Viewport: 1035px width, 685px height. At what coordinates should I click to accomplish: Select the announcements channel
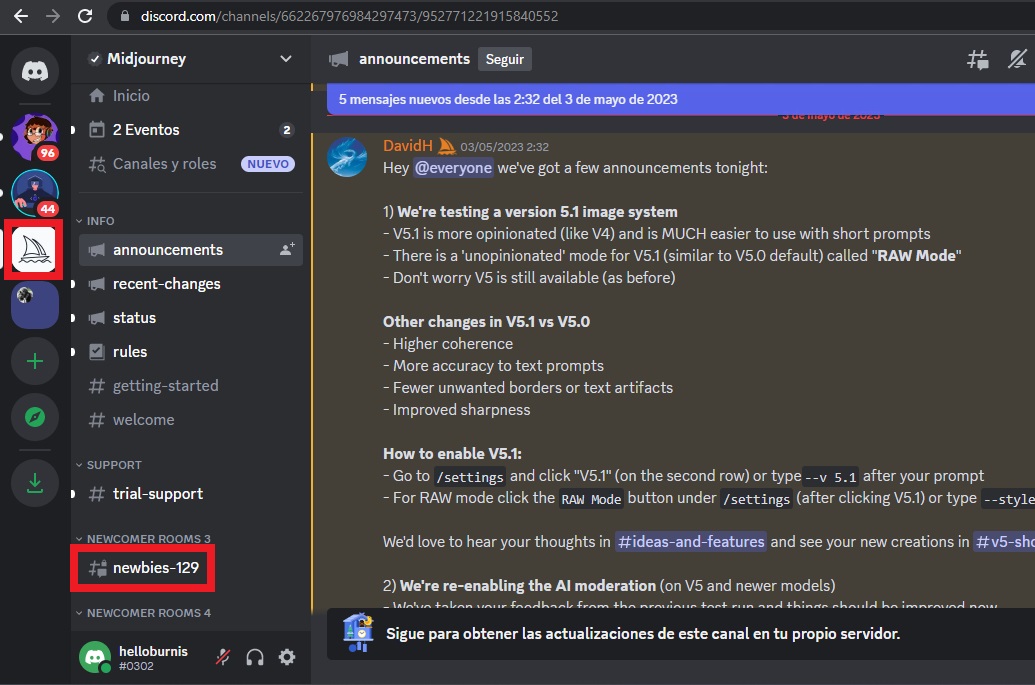tap(191, 250)
